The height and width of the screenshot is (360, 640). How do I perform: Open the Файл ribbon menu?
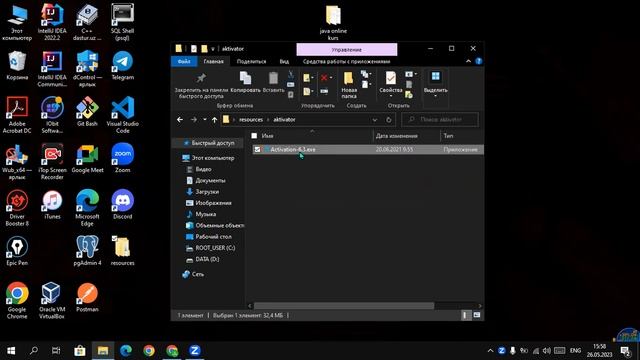point(184,61)
